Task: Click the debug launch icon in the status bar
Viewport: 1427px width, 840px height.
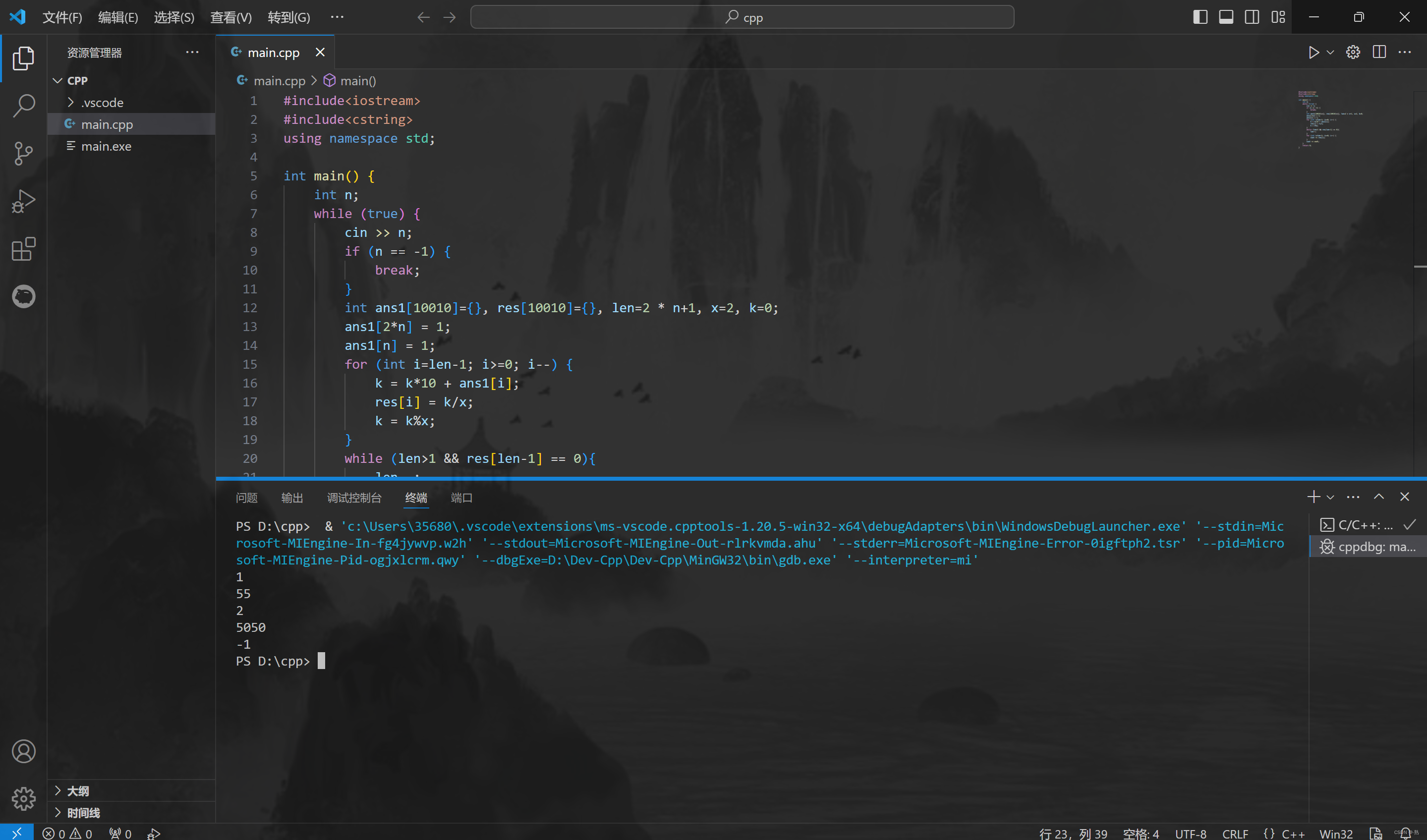Action: point(154,833)
